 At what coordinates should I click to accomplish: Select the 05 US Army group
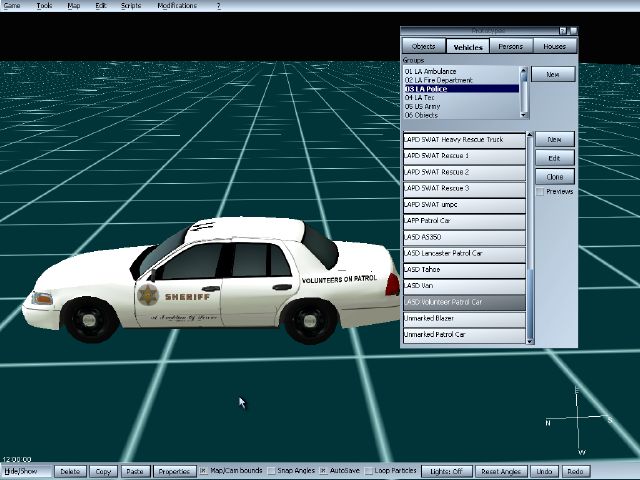pos(461,106)
